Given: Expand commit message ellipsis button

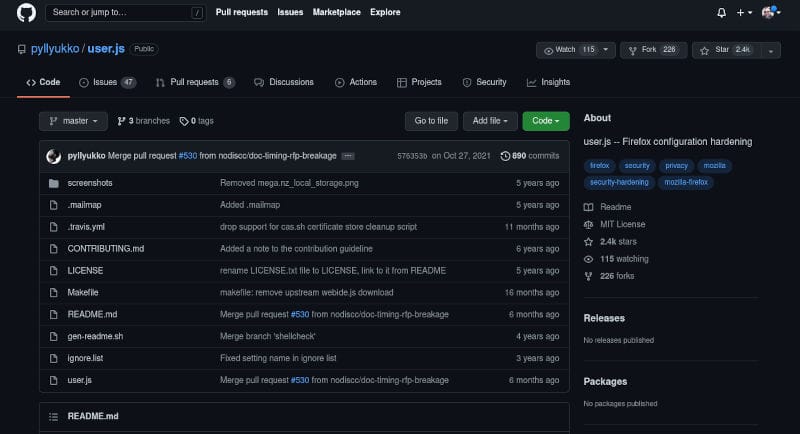Looking at the screenshot, I should point(348,156).
